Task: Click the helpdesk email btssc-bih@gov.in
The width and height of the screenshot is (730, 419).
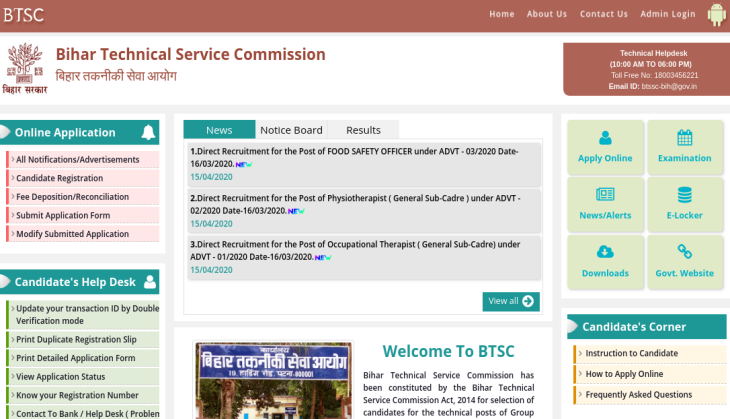Action: point(669,86)
